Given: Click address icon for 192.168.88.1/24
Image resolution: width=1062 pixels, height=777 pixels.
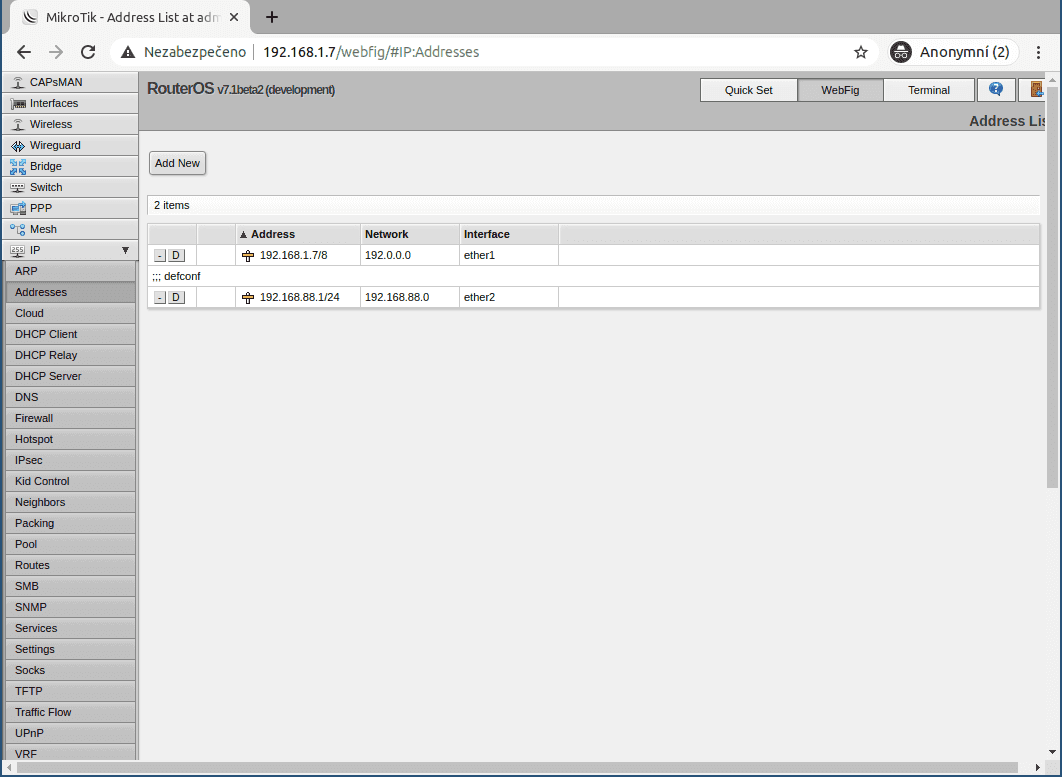Looking at the screenshot, I should pyautogui.click(x=248, y=298).
